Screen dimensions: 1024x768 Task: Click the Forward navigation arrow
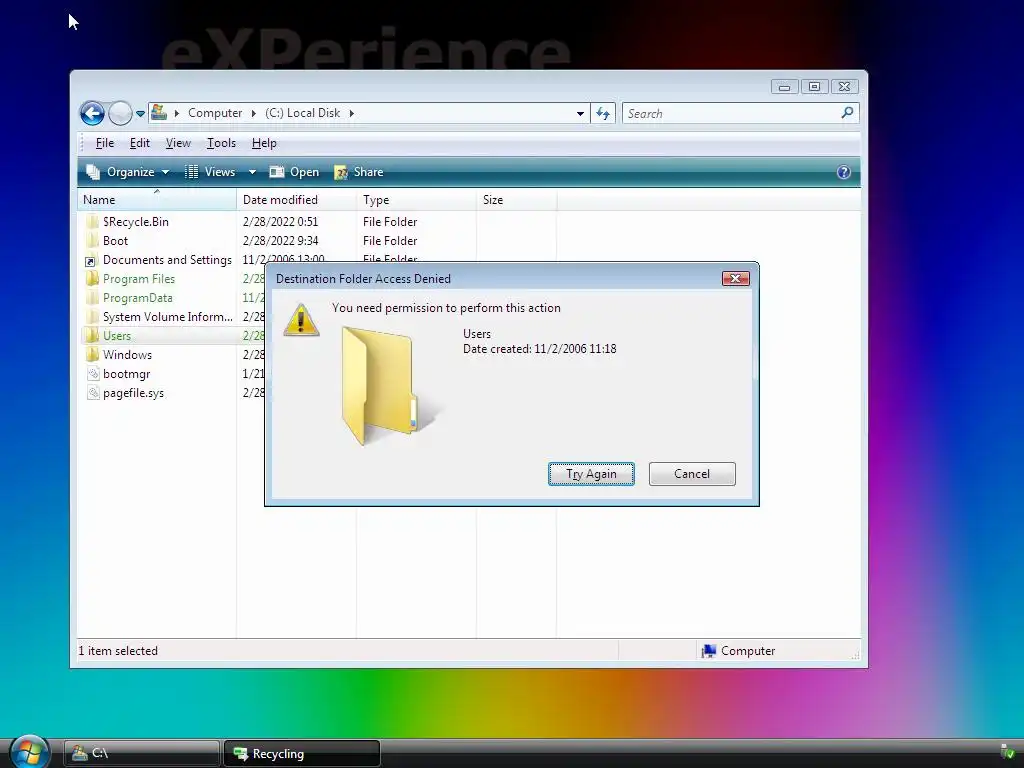[120, 114]
